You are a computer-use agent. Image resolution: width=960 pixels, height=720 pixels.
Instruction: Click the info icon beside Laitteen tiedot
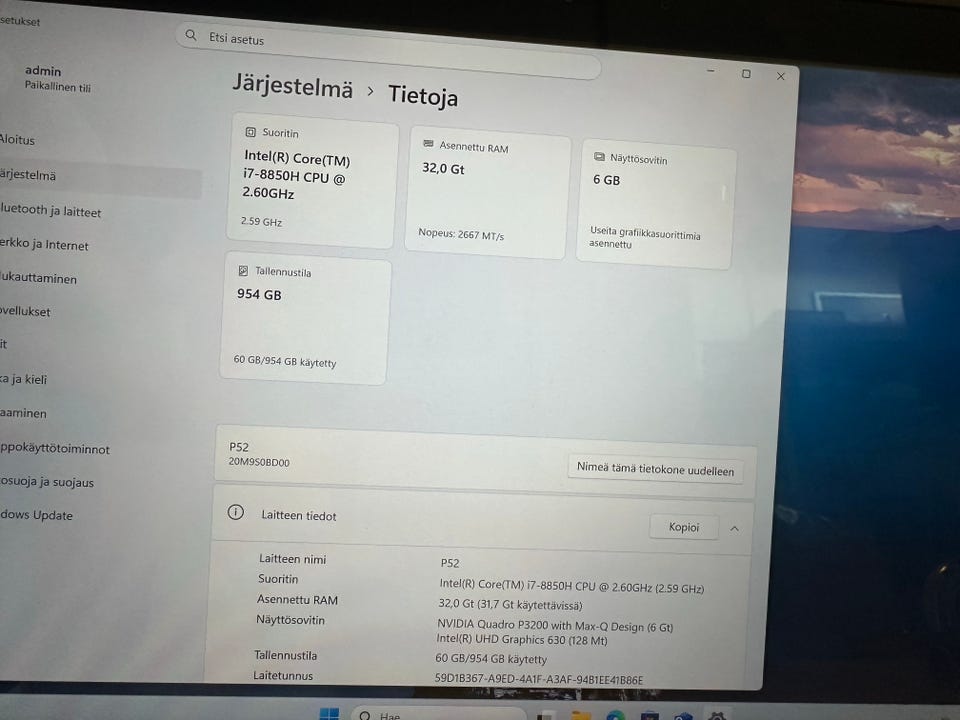[x=236, y=512]
